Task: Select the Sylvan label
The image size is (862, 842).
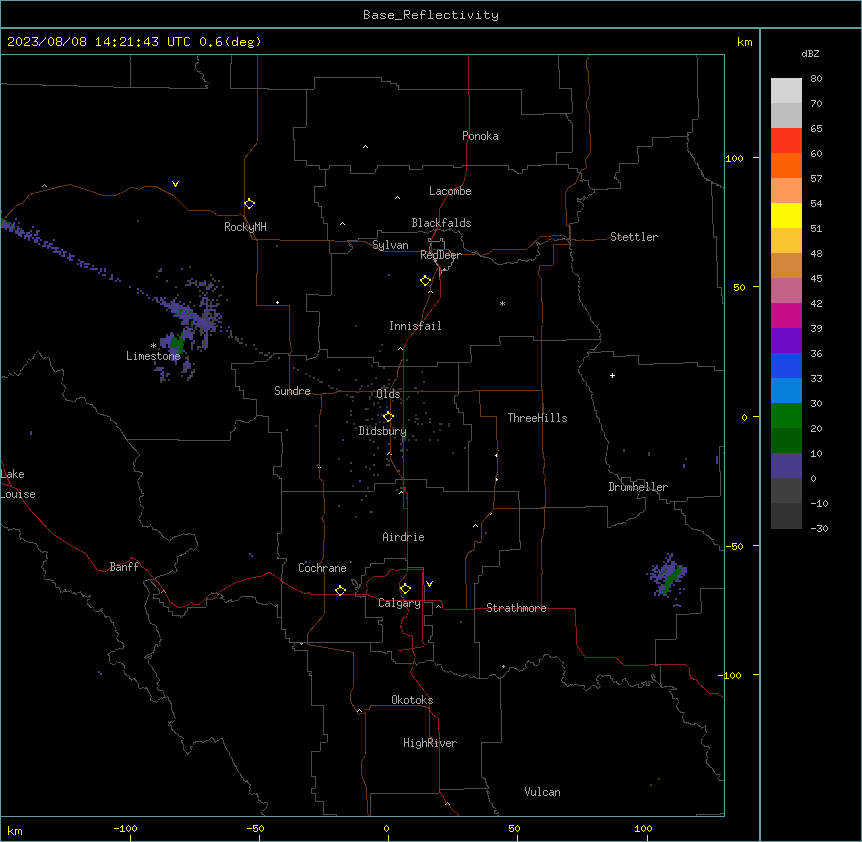Action: point(390,245)
